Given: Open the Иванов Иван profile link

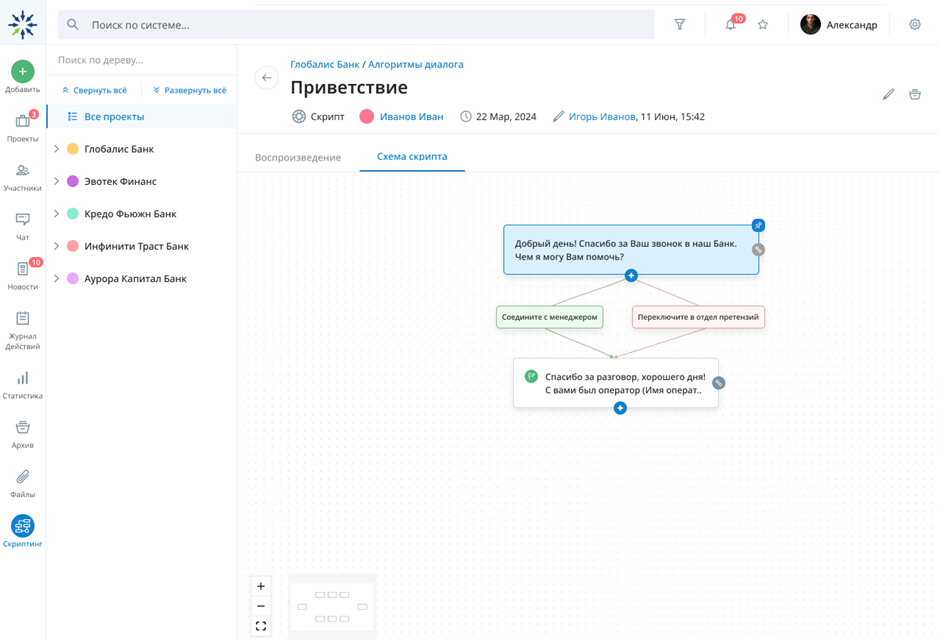Looking at the screenshot, I should pos(411,117).
